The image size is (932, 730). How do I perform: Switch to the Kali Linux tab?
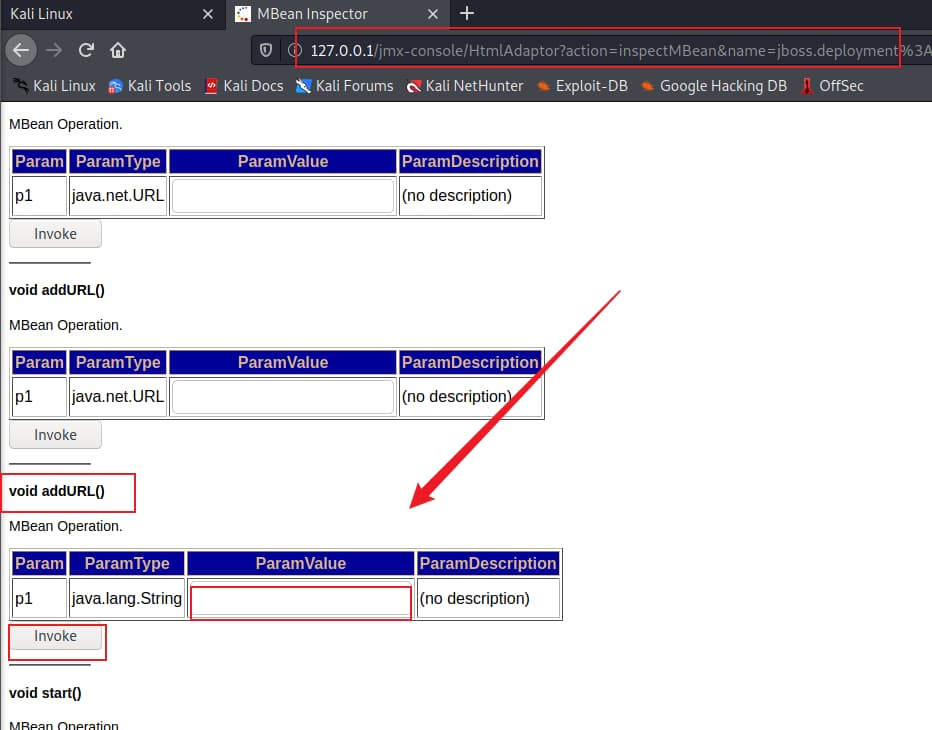pyautogui.click(x=113, y=14)
